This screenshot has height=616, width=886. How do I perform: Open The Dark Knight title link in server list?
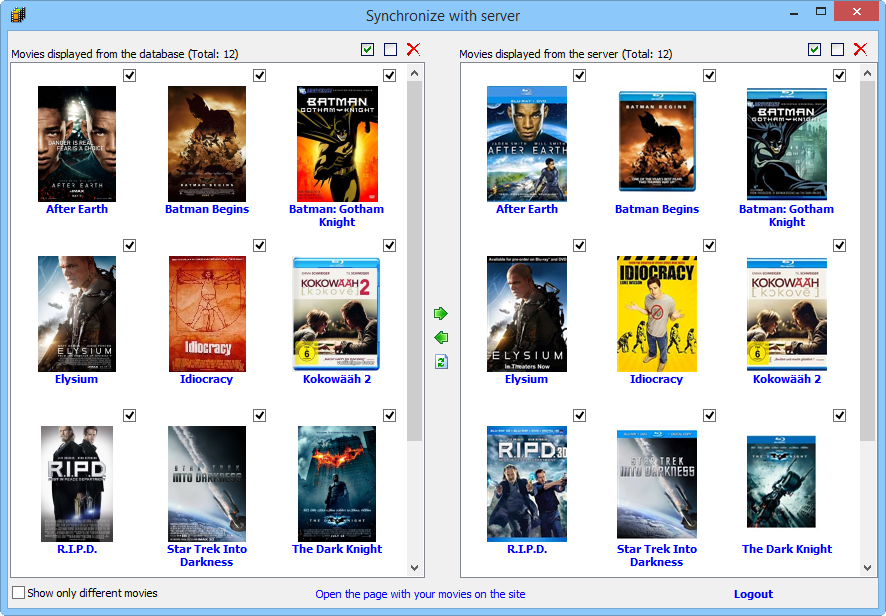tap(787, 549)
